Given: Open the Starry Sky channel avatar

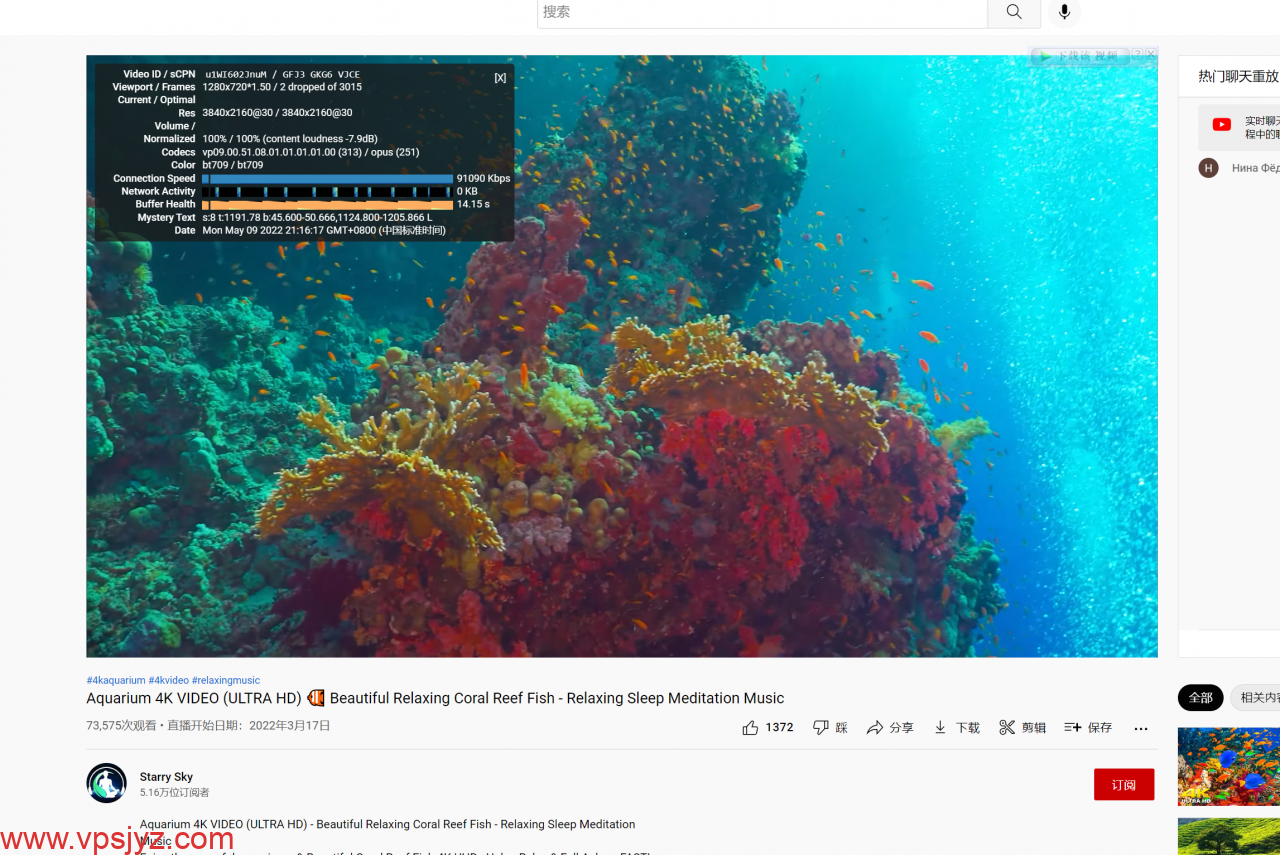Looking at the screenshot, I should pos(106,783).
